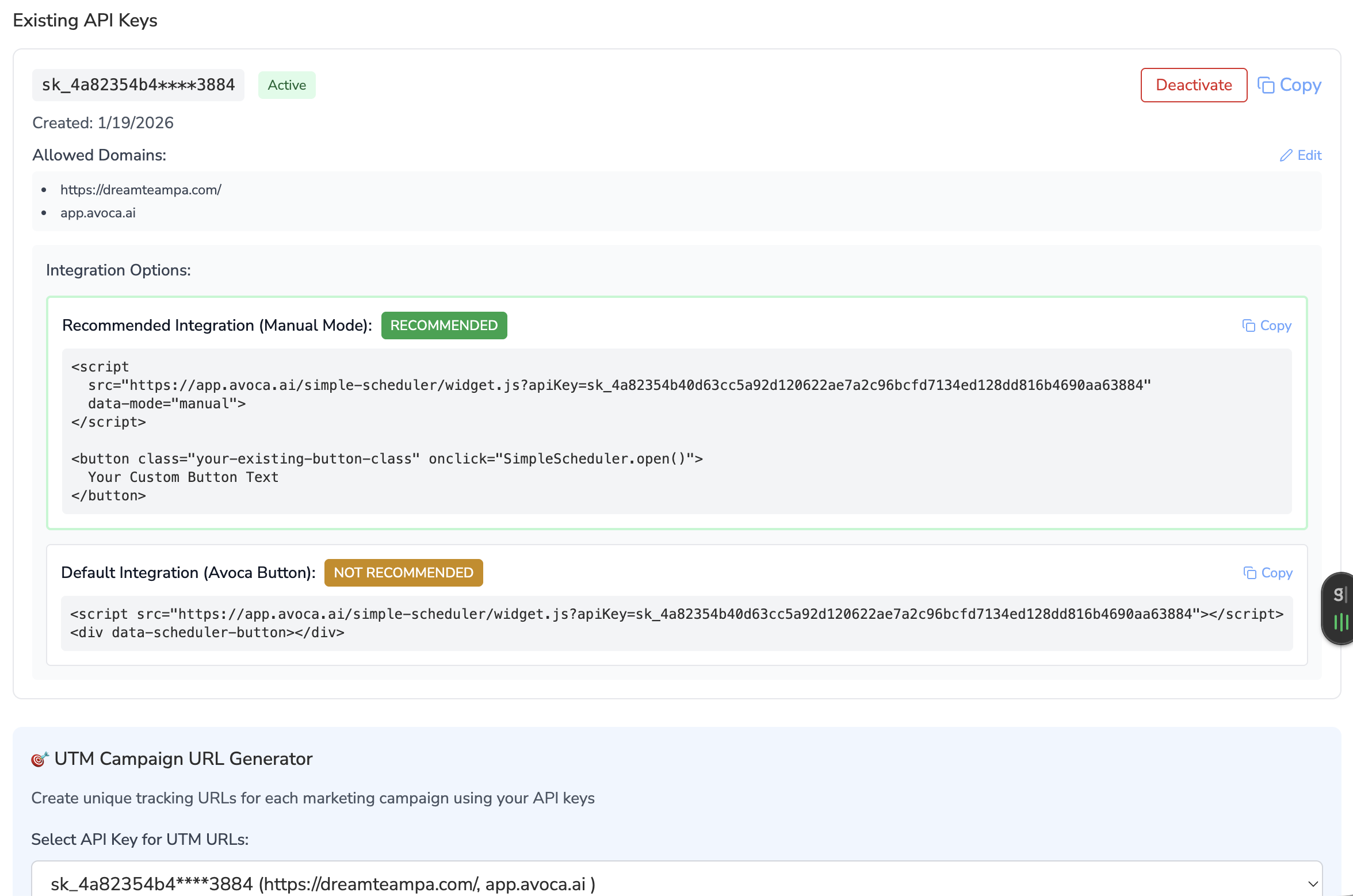Click inside the manual mode script code block

click(x=676, y=431)
